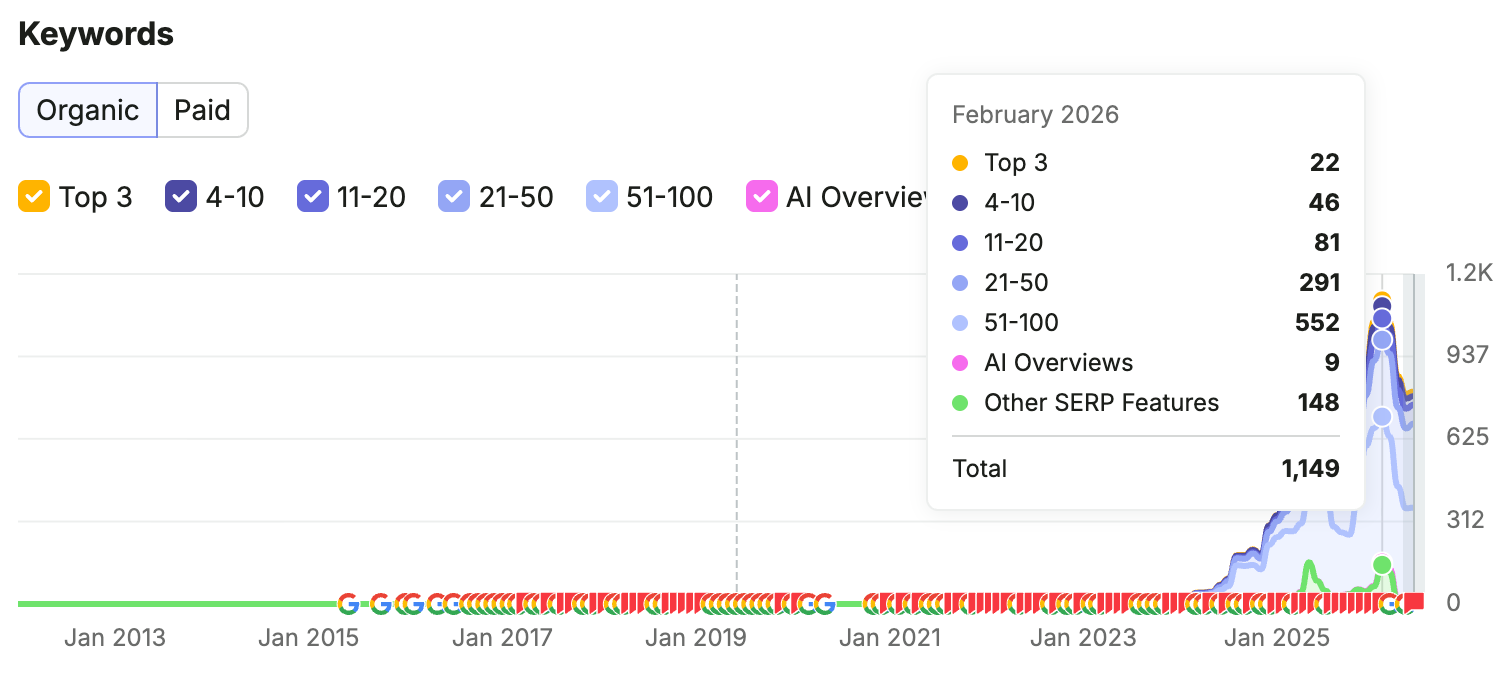The width and height of the screenshot is (1510, 674).
Task: Click the 21-50 dot in the tooltip
Action: pyautogui.click(x=960, y=283)
